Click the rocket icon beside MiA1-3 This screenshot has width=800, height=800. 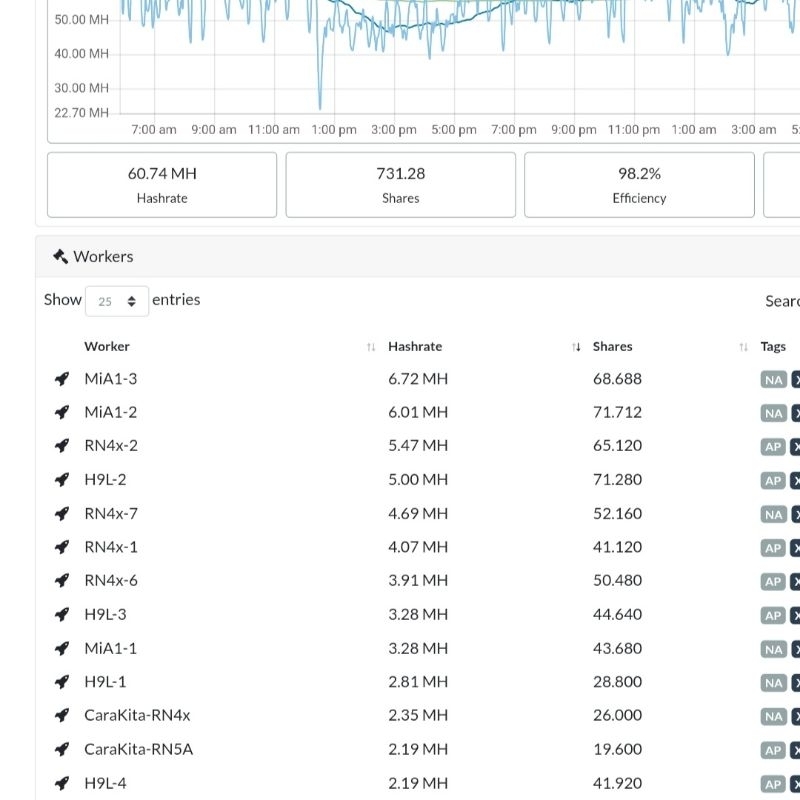click(62, 379)
